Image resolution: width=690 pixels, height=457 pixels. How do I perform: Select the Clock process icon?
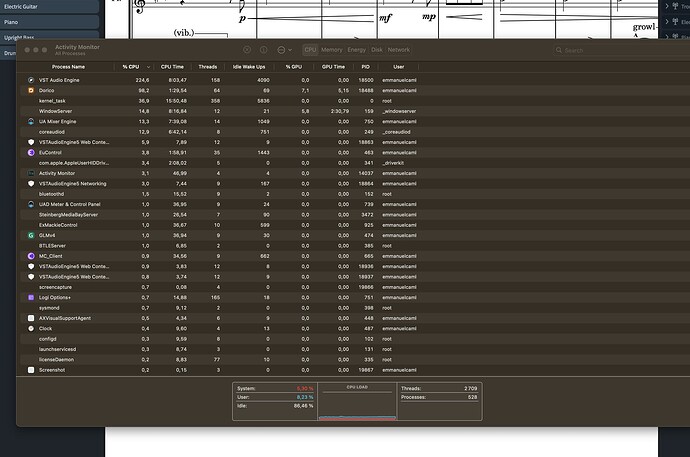click(x=31, y=329)
